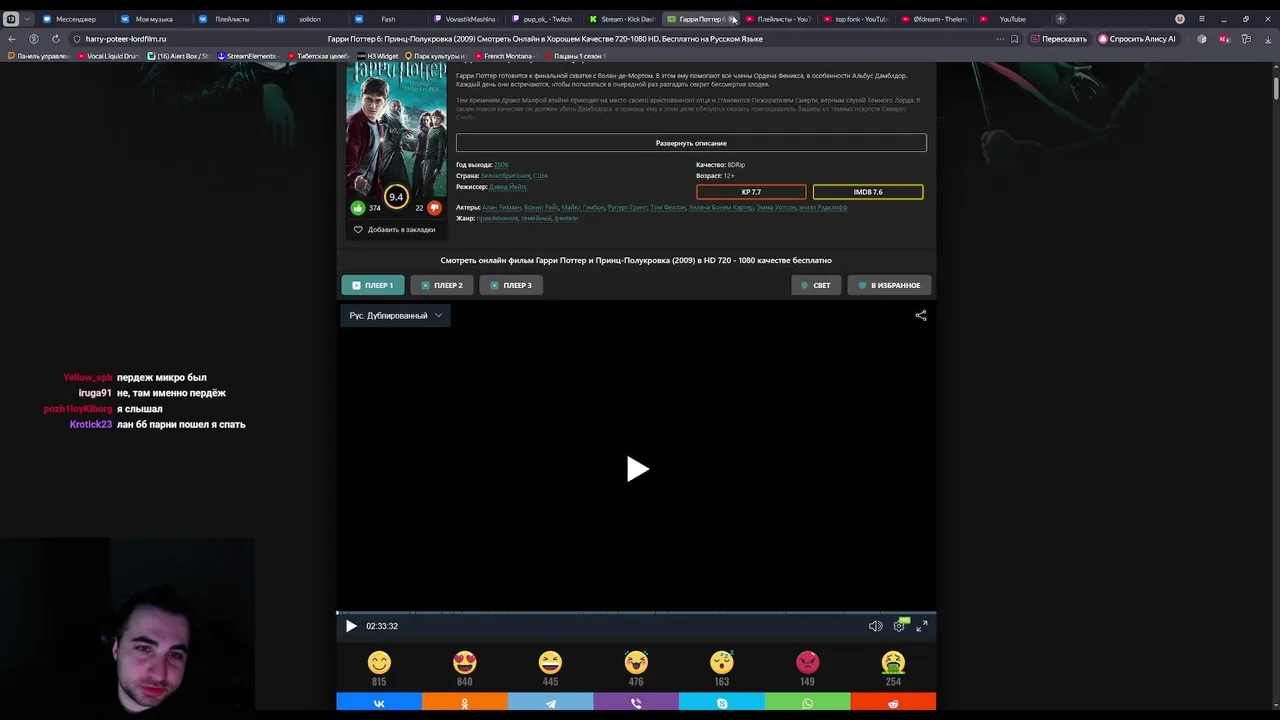Open the Эмма Уотсон actor link
1280x720 pixels.
click(x=775, y=208)
